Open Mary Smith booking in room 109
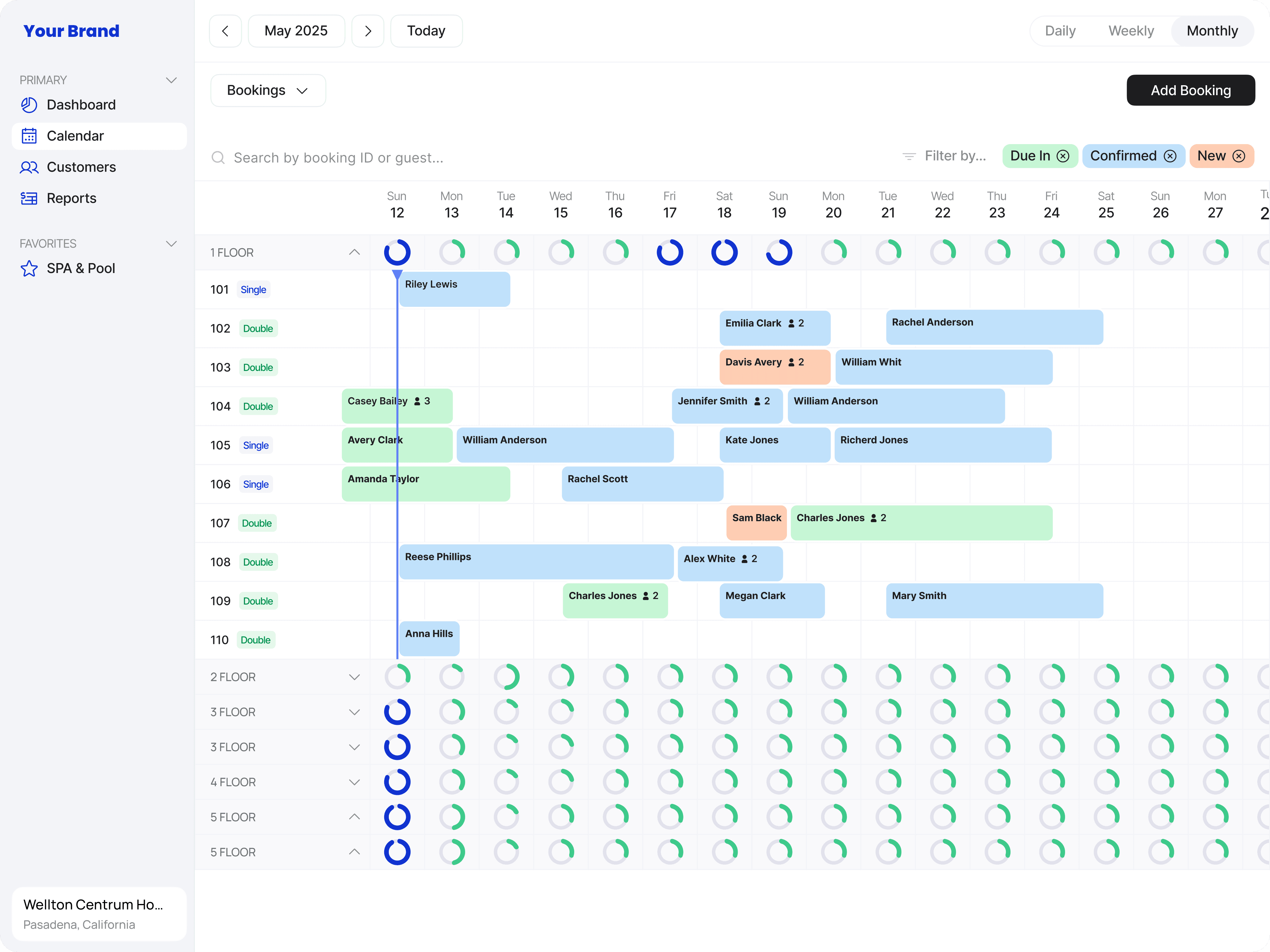Image resolution: width=1270 pixels, height=952 pixels. coord(994,601)
